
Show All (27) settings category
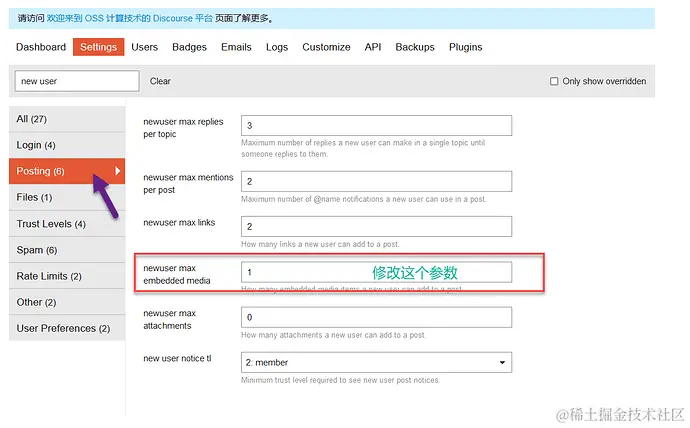67,119
